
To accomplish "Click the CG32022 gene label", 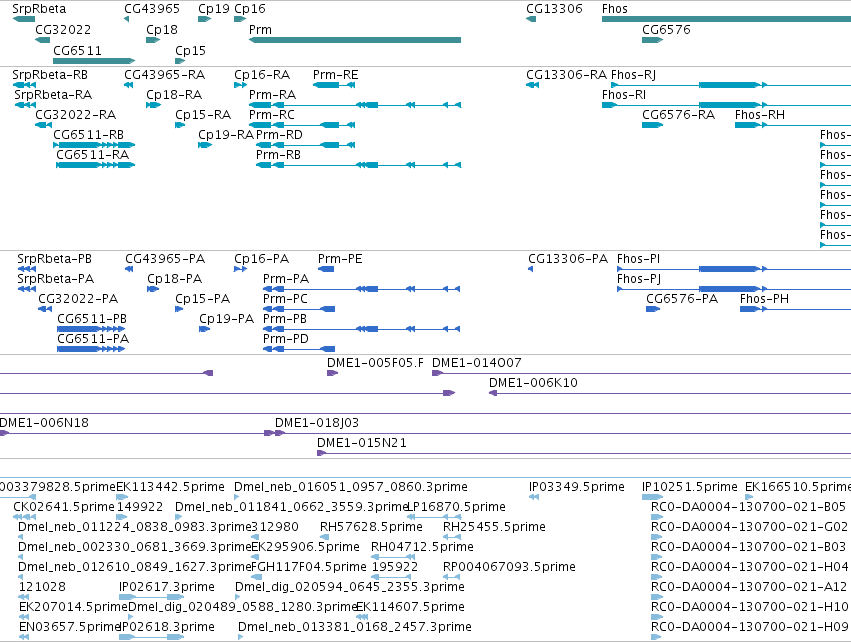I will click(x=63, y=30).
